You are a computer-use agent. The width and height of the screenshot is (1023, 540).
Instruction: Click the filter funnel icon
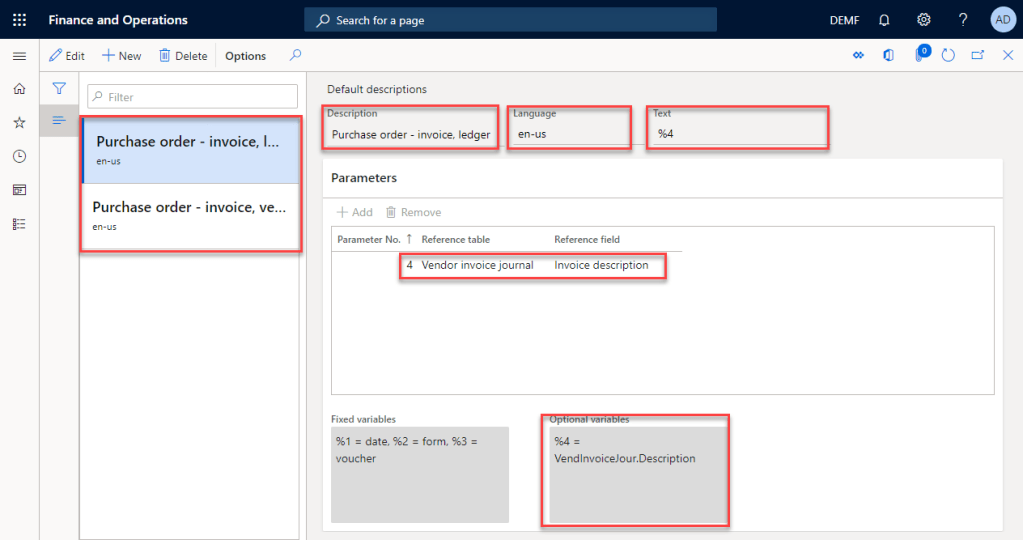(59, 89)
